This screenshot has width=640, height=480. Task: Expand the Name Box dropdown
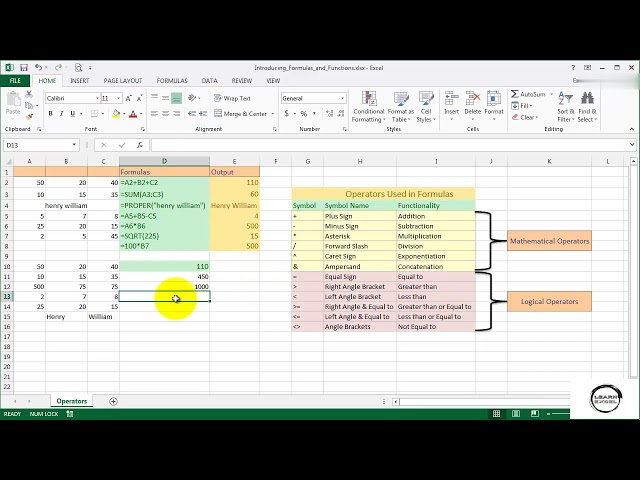pos(74,145)
